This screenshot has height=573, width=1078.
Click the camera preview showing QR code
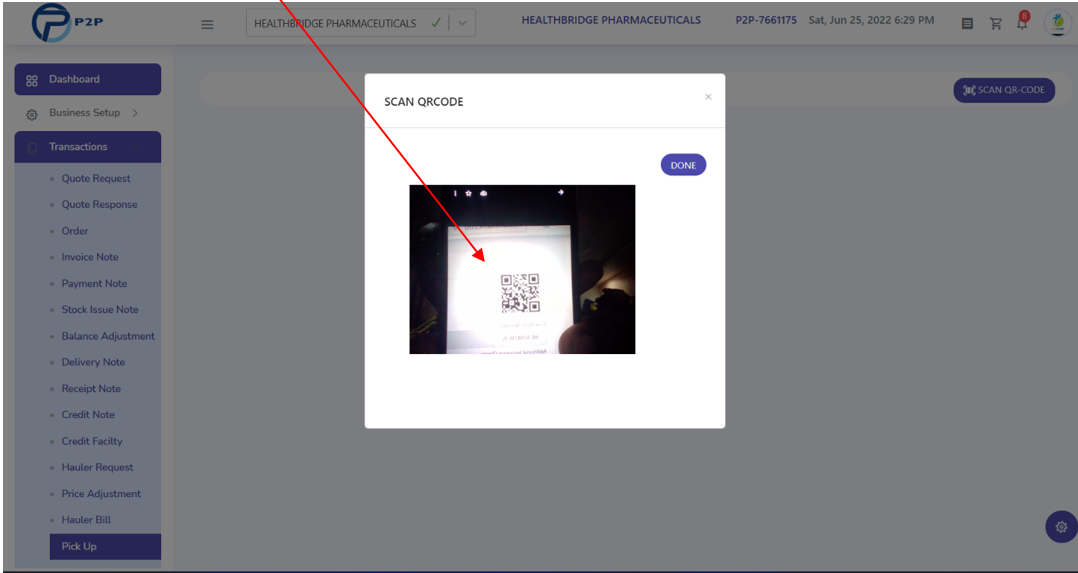[522, 269]
